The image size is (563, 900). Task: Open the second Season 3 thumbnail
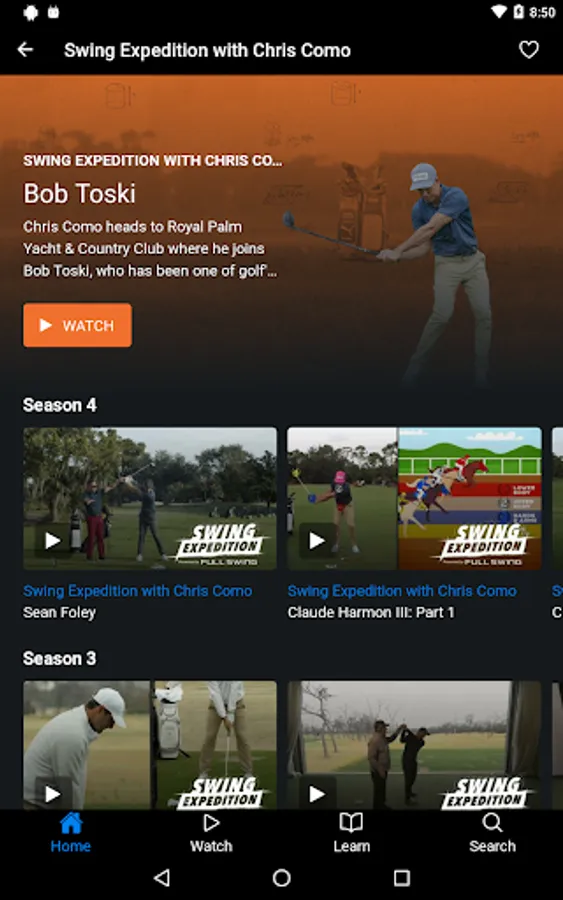(x=414, y=745)
